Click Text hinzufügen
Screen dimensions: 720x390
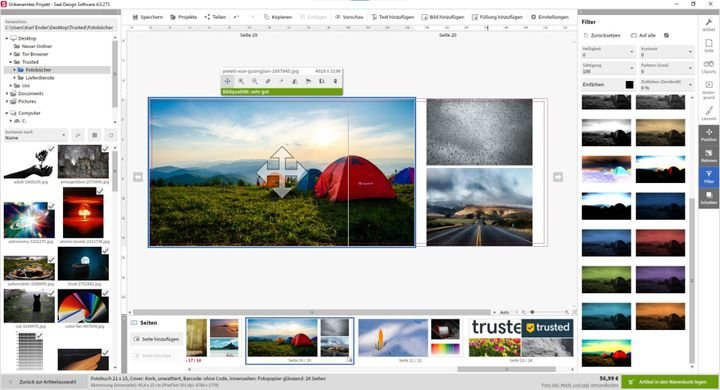[393, 17]
